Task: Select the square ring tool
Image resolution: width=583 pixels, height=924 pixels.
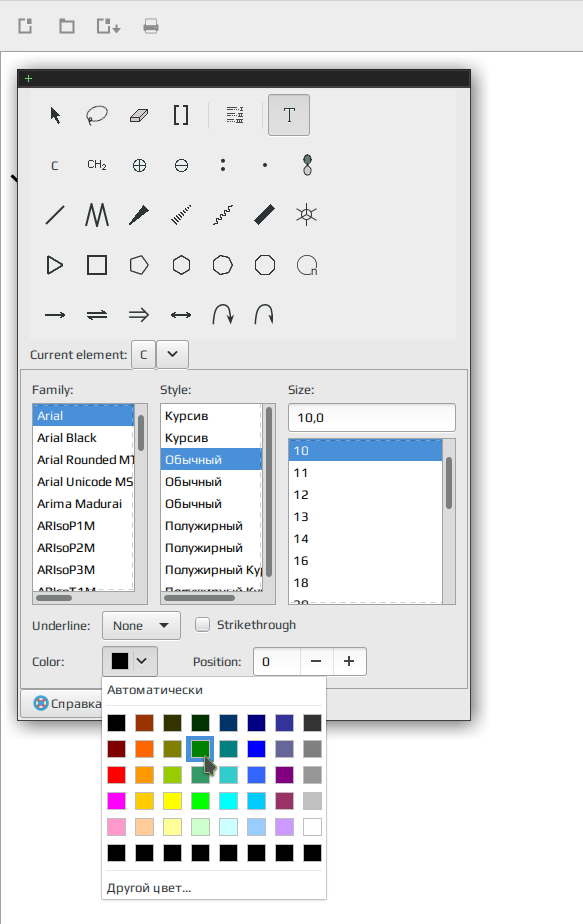Action: (x=97, y=265)
